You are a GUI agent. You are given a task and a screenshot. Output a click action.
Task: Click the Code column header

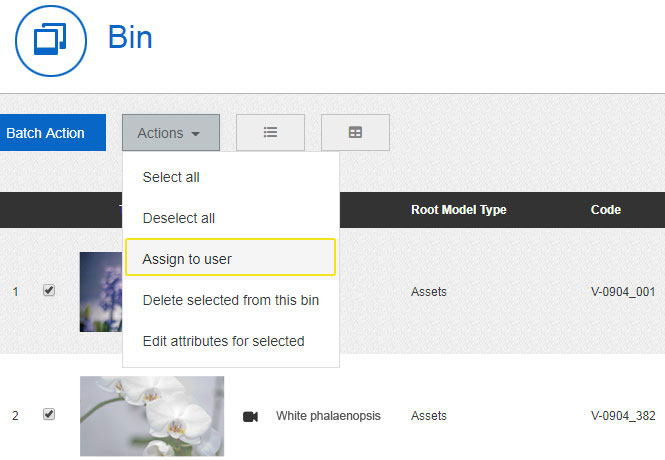pyautogui.click(x=606, y=210)
